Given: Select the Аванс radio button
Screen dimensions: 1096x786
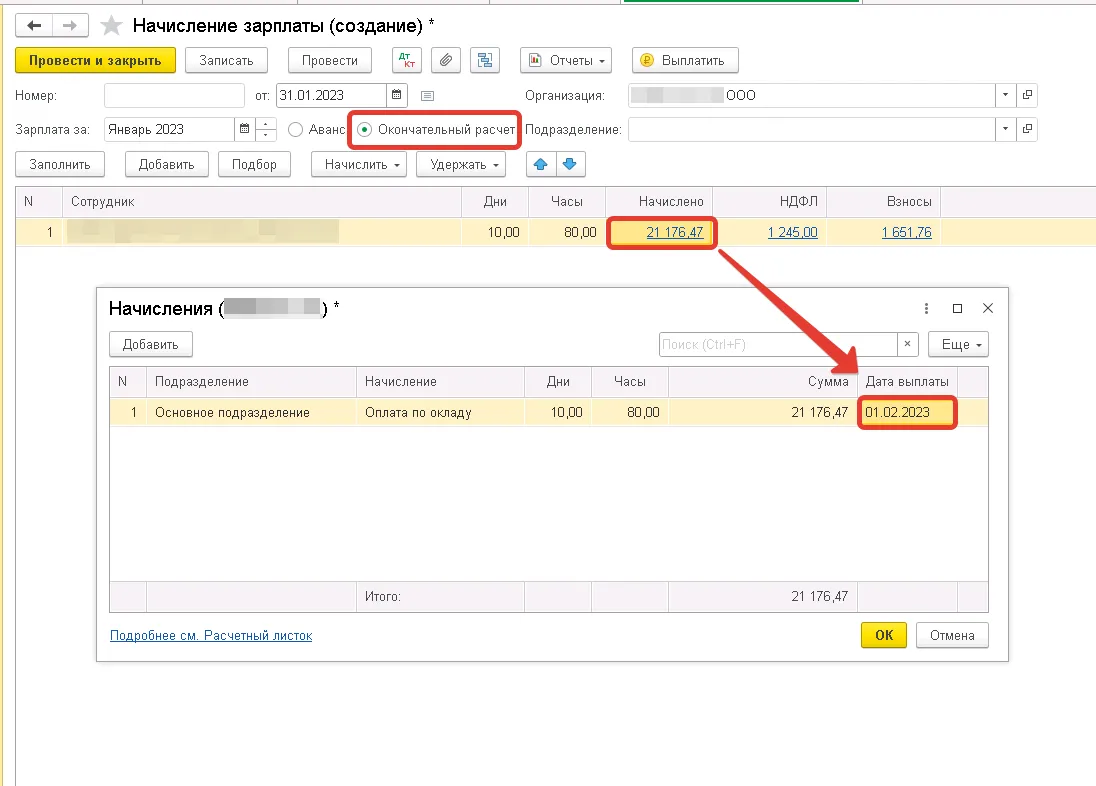Looking at the screenshot, I should coord(295,130).
